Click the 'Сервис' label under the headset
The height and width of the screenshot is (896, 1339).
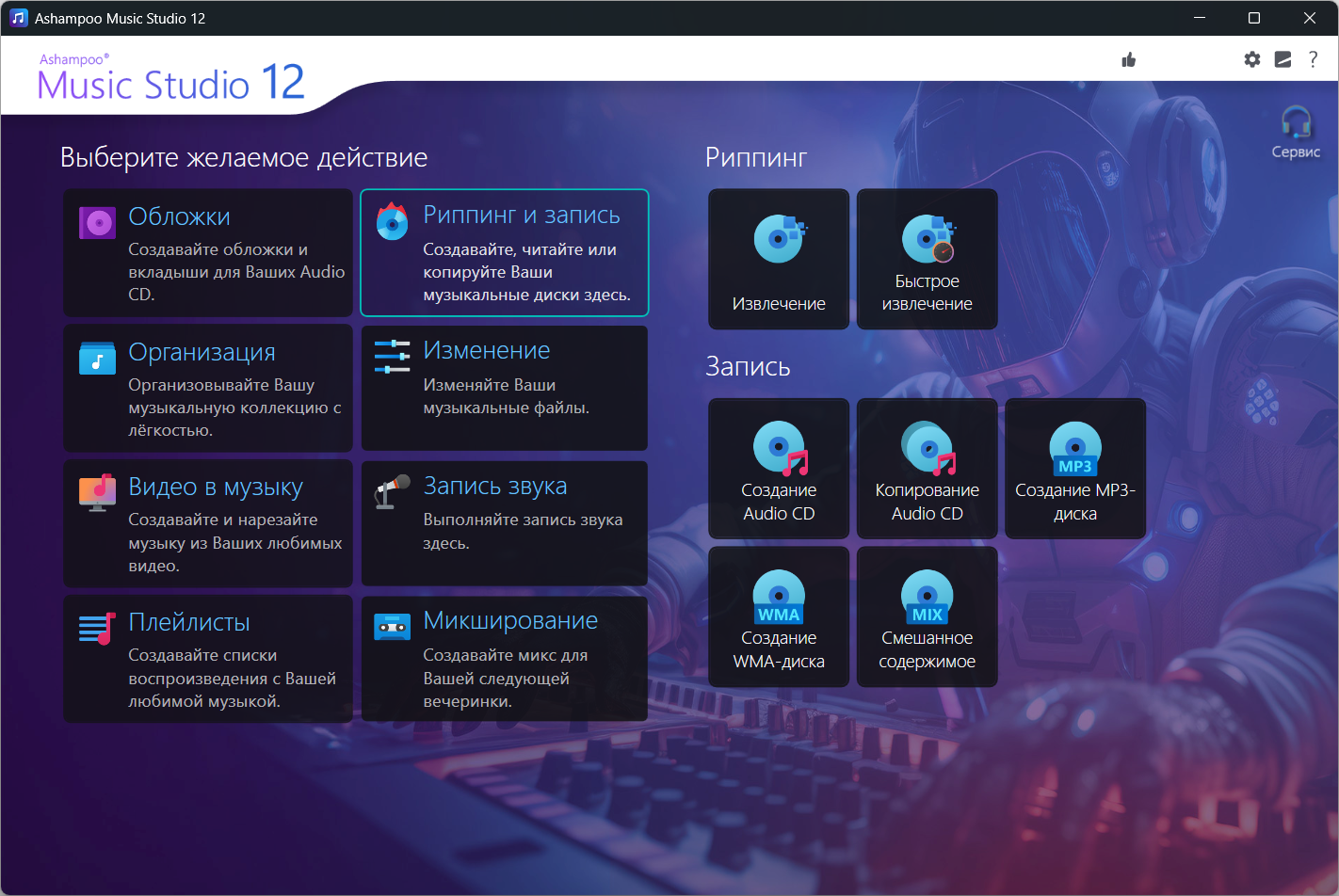point(1297,152)
